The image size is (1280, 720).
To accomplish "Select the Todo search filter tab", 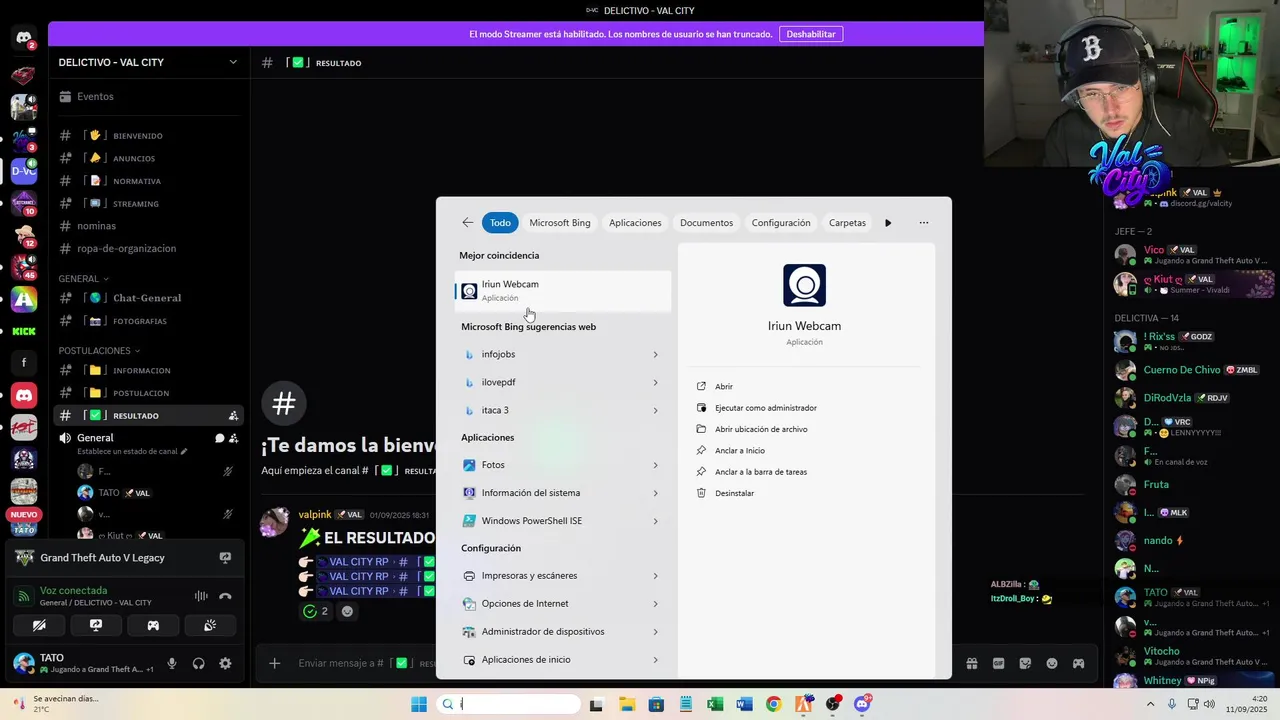I will [x=500, y=223].
